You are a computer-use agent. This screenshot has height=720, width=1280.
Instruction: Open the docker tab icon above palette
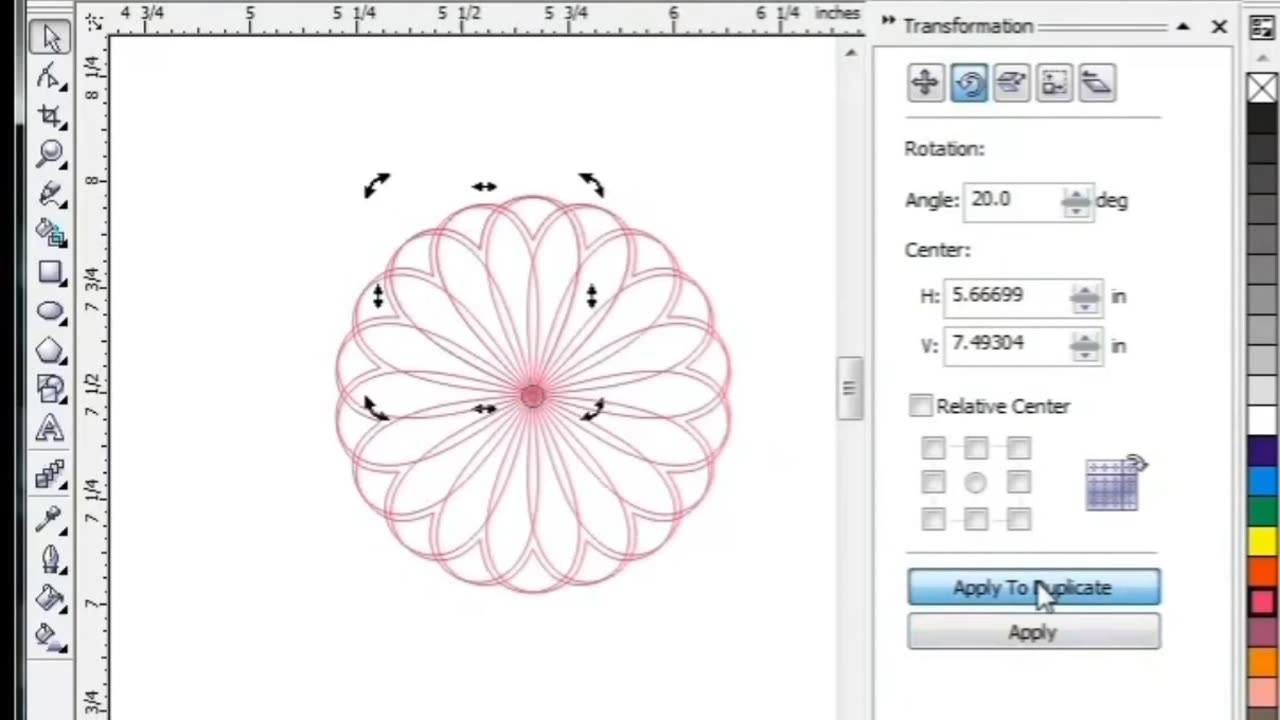click(x=1262, y=27)
